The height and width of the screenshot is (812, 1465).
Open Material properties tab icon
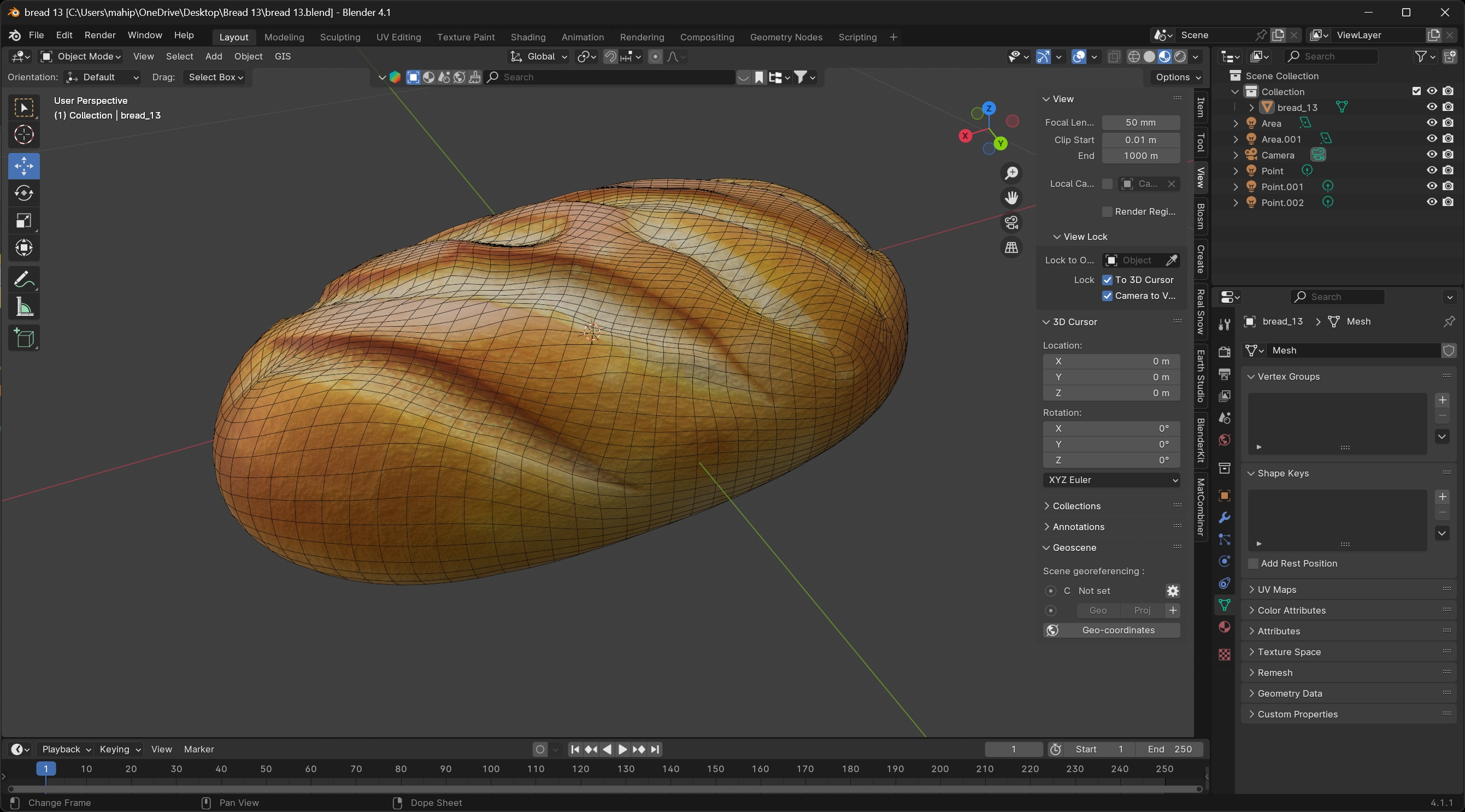(x=1225, y=627)
